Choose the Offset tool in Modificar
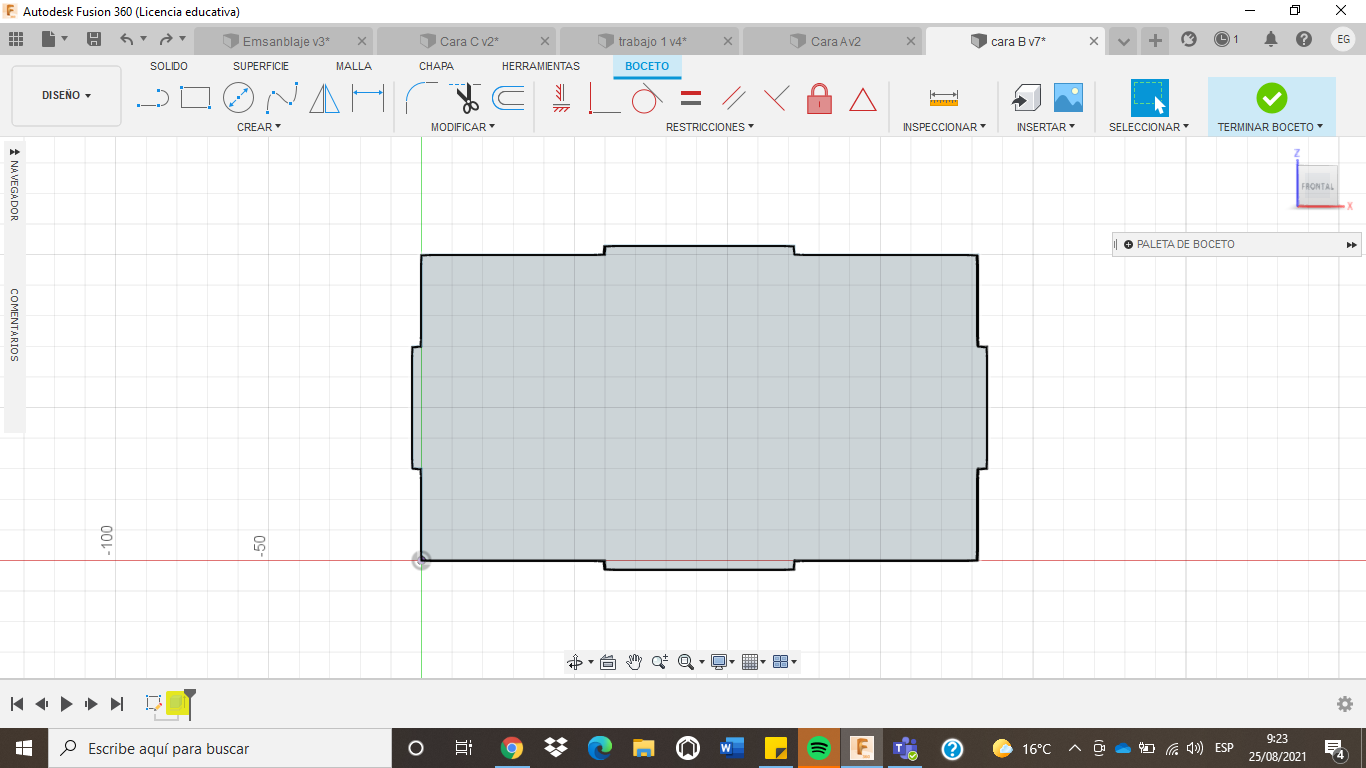 coord(508,99)
